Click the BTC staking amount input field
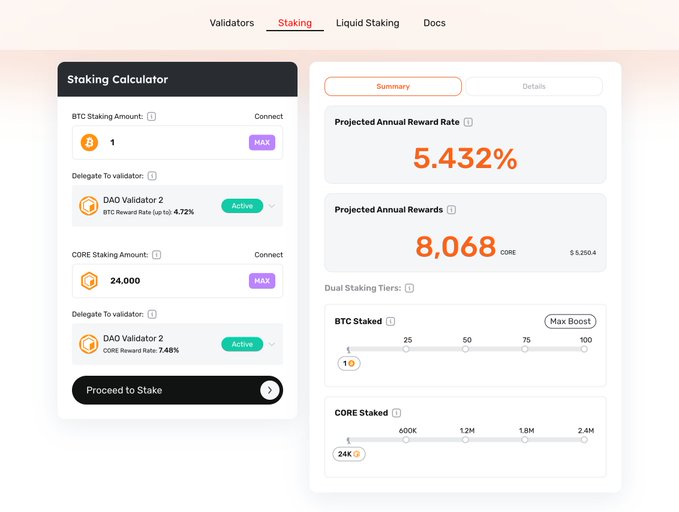The width and height of the screenshot is (679, 512). (175, 143)
